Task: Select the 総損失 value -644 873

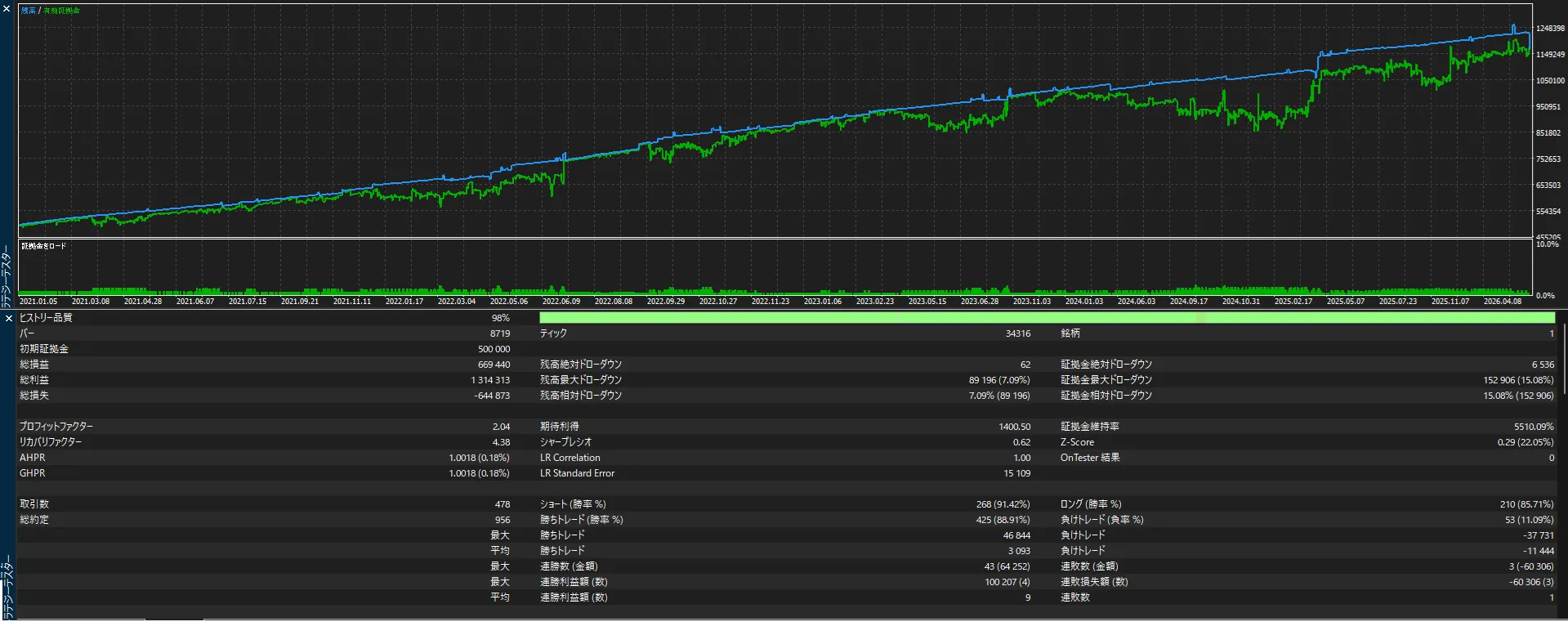Action: pos(492,396)
